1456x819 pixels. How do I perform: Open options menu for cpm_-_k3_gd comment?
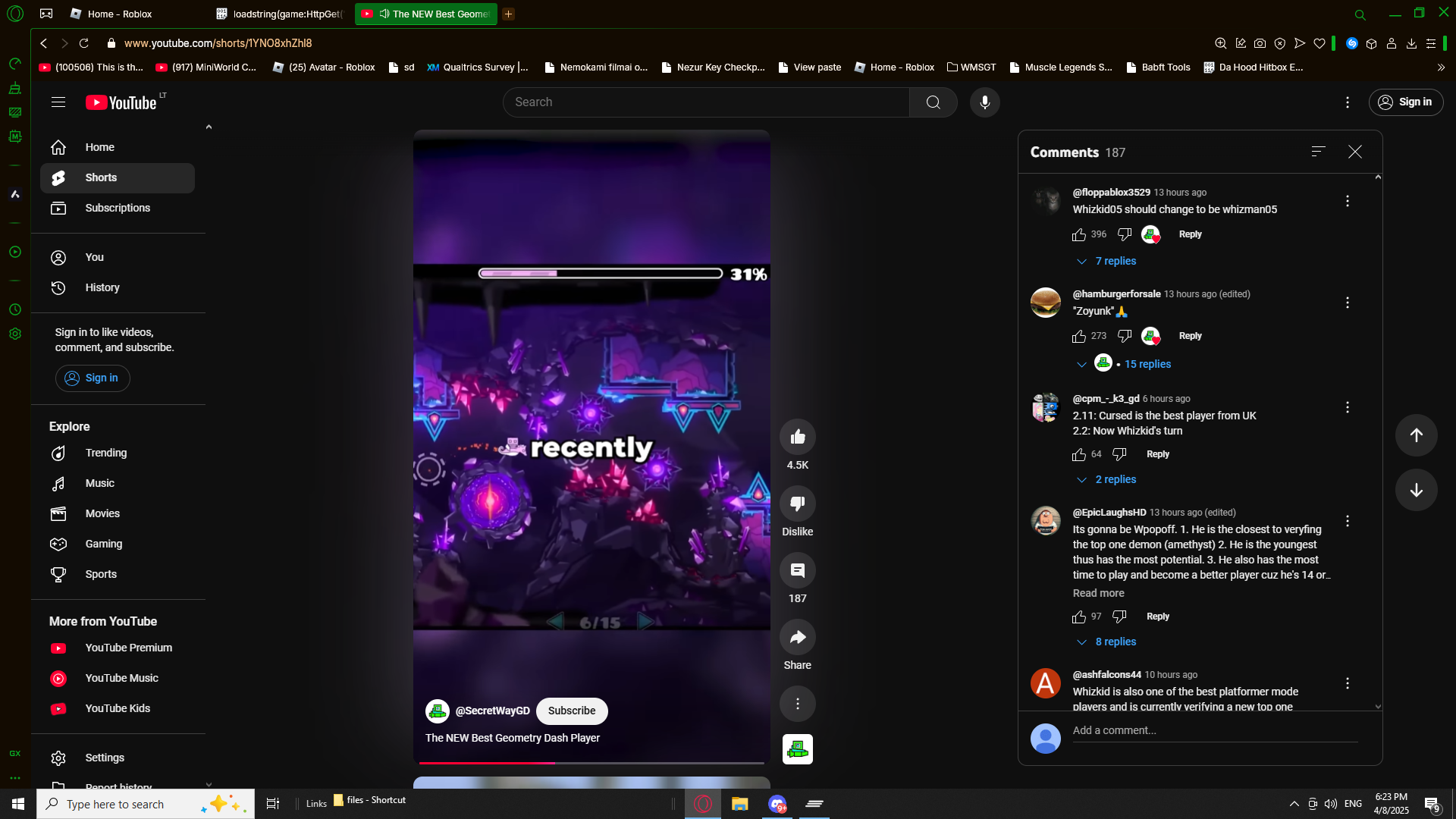(x=1348, y=408)
